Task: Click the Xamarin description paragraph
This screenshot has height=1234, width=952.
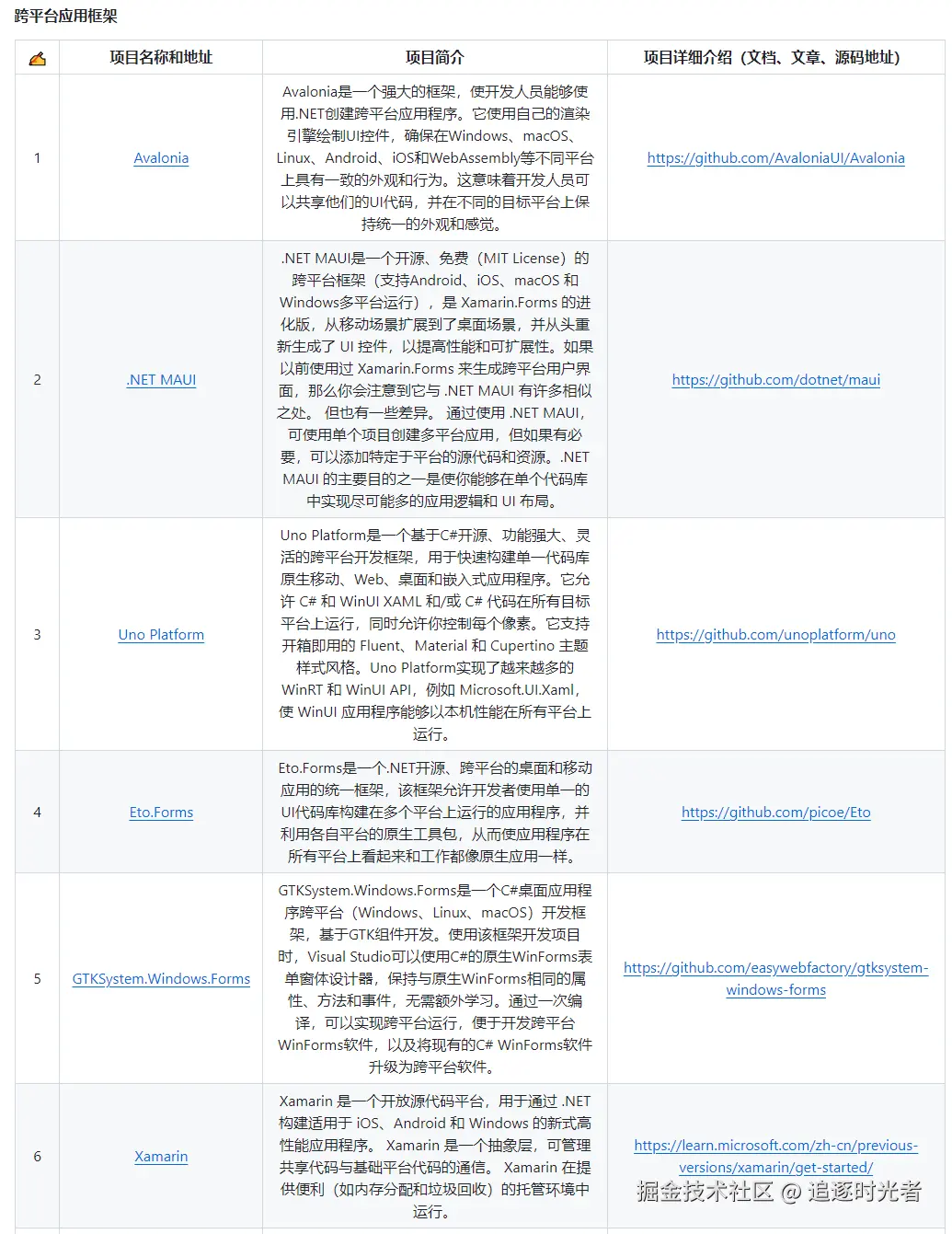Action: click(435, 1157)
